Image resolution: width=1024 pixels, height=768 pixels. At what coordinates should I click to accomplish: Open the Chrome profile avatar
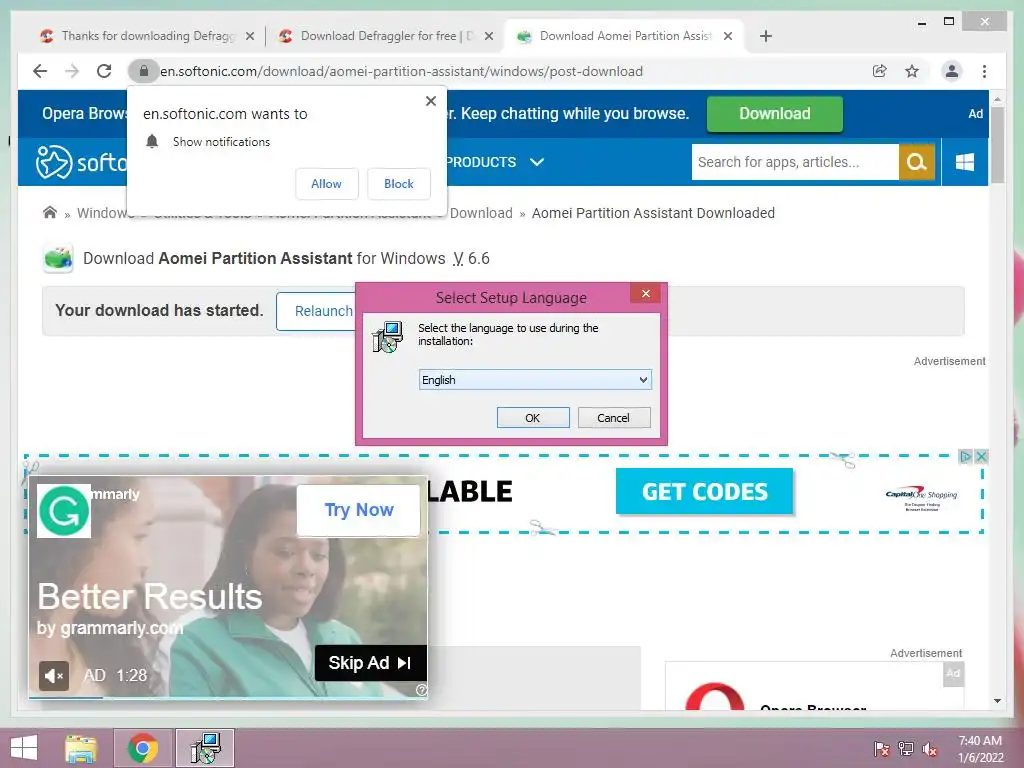point(952,71)
